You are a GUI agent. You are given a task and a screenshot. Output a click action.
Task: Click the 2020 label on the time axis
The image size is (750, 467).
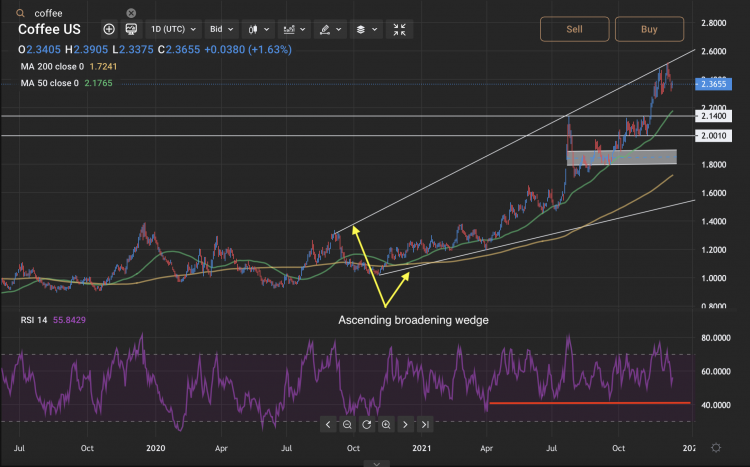[155, 448]
